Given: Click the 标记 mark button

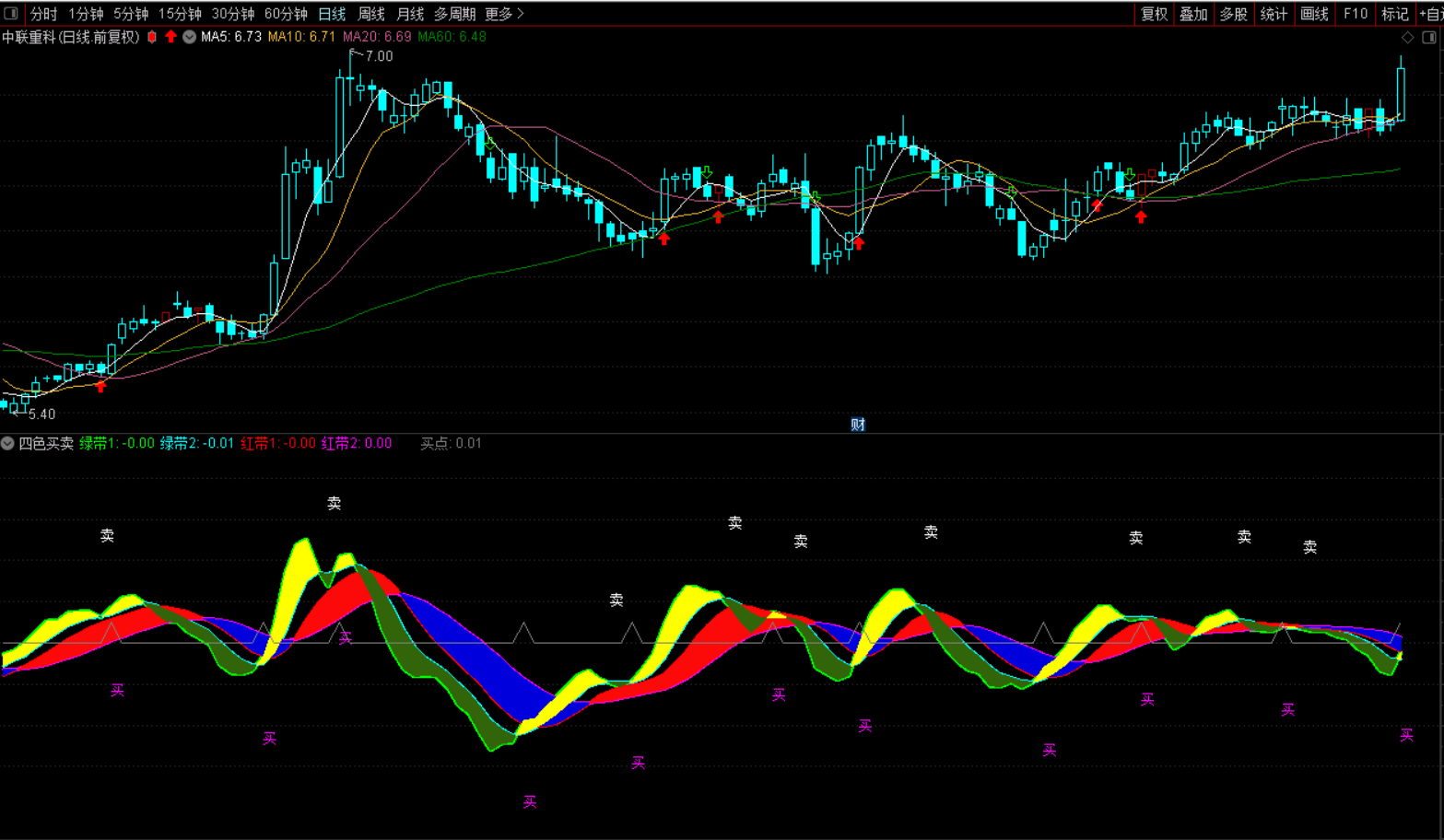Looking at the screenshot, I should (x=1394, y=14).
